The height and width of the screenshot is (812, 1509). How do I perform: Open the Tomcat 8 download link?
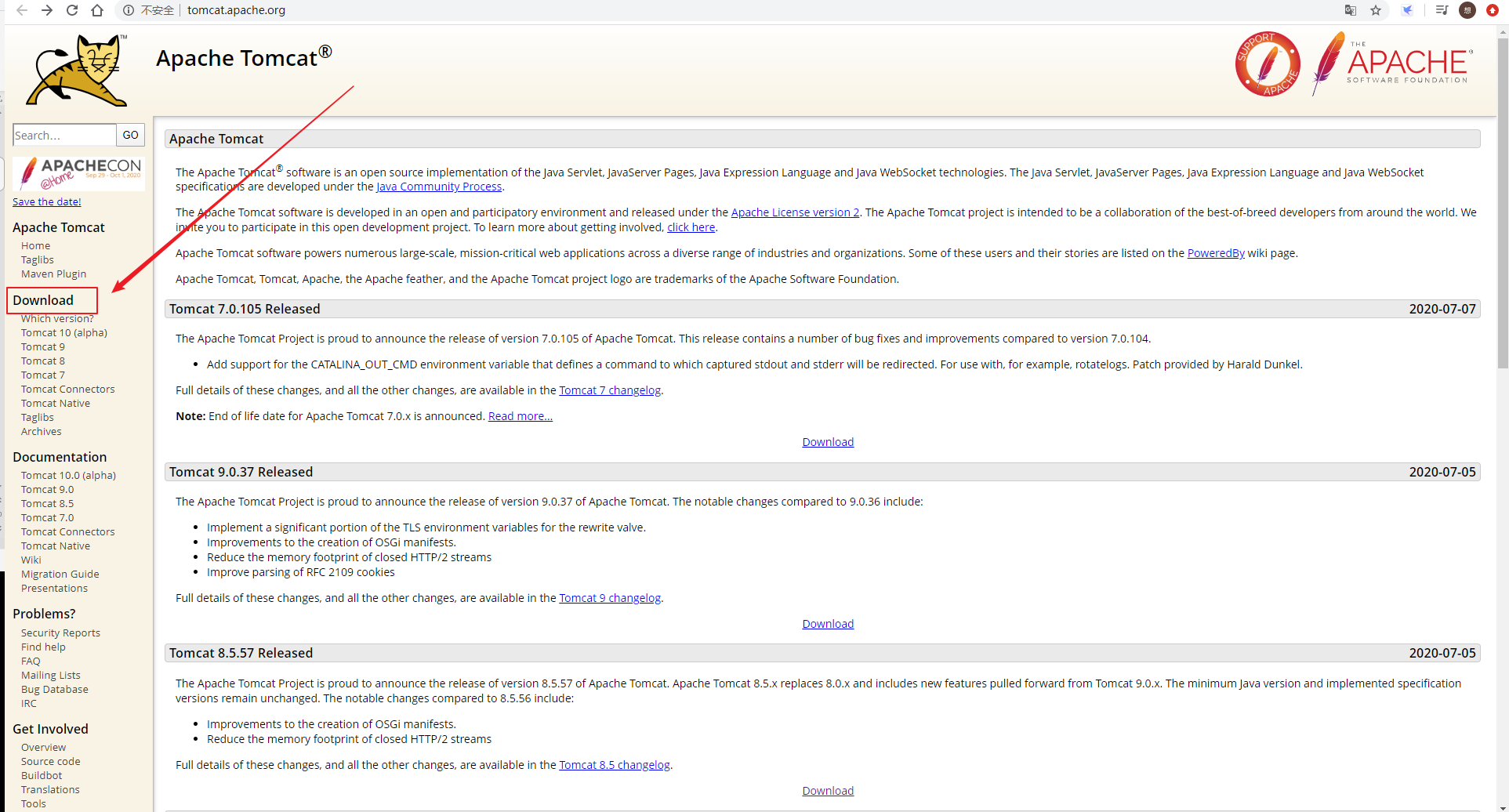[43, 361]
